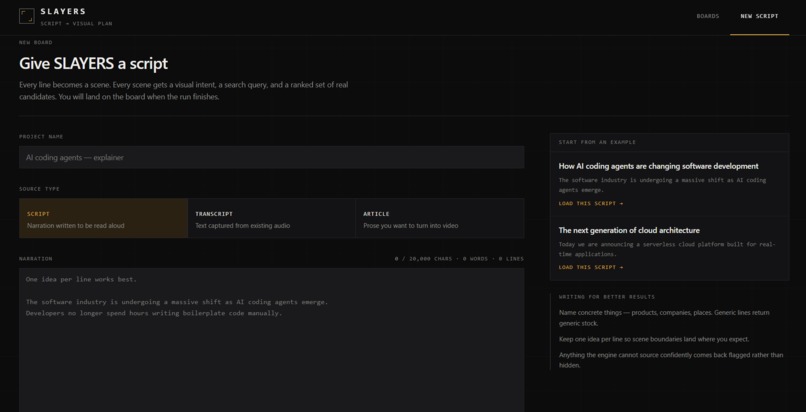Open the Boards tab
Viewport: 806px width, 412px height.
[707, 16]
